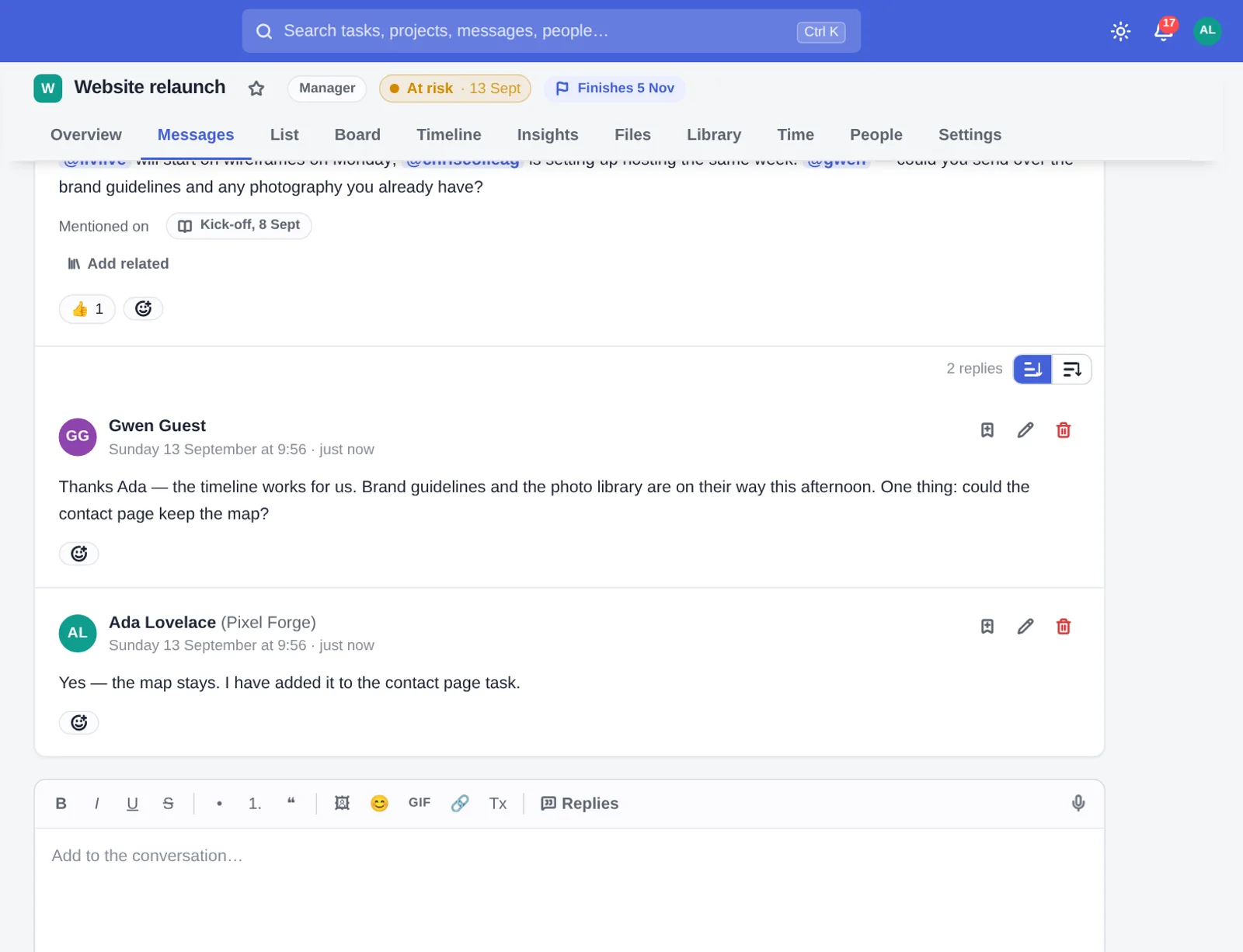Focus the Add to the conversation field
Image resolution: width=1243 pixels, height=952 pixels.
569,890
